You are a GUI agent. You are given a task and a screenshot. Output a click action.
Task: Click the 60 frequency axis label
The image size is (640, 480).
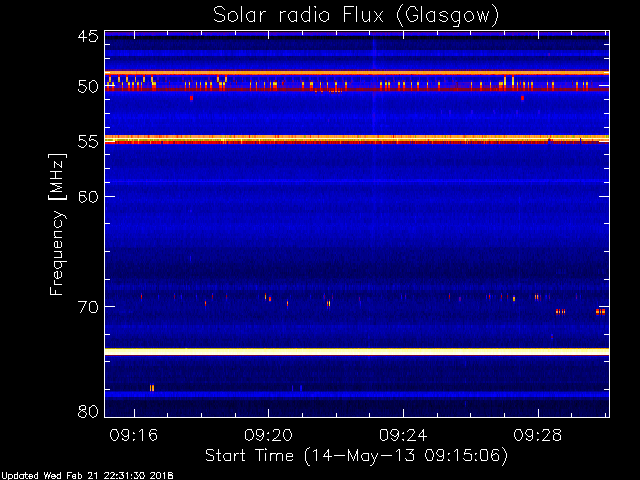88,197
